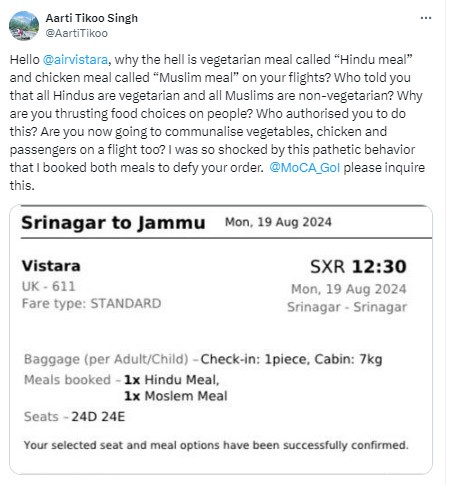Click the Srinagar - Srinagar airport text
449x485 pixels.
pos(347,307)
